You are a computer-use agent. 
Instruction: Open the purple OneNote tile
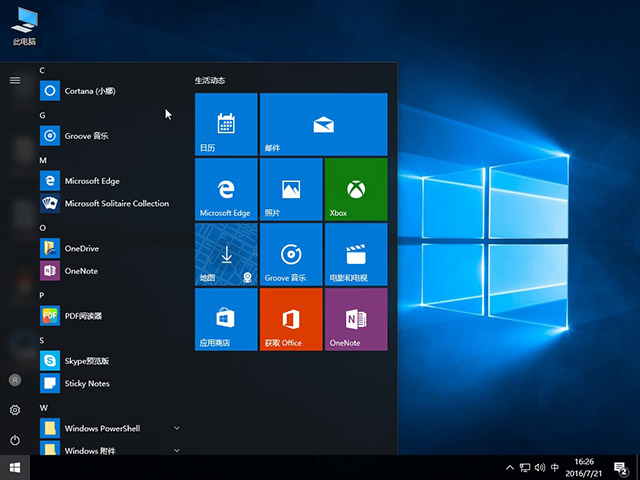355,319
